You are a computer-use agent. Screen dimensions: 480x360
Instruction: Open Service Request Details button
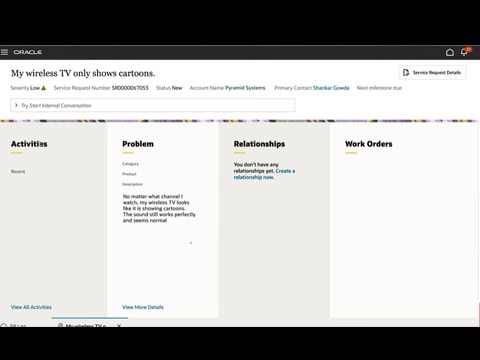click(x=432, y=73)
